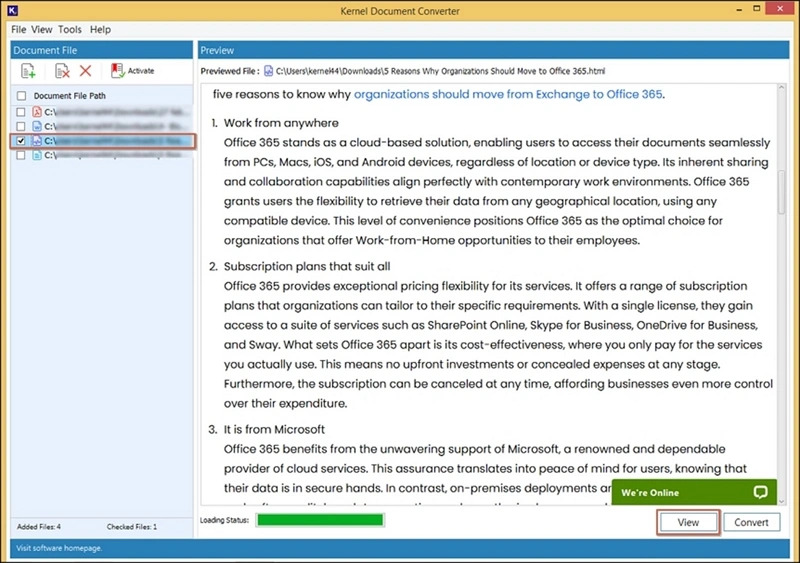
Task: Click the Add document file icon
Action: [x=28, y=71]
